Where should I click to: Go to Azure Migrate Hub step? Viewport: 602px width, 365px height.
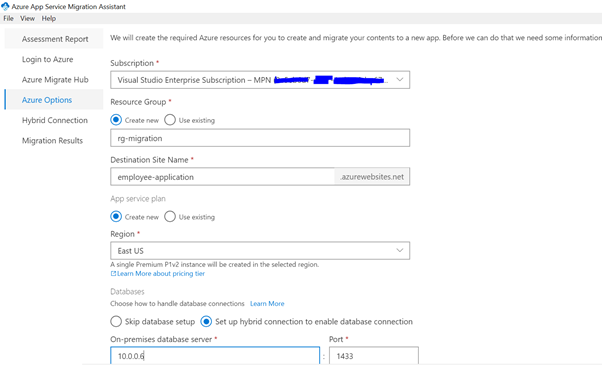[54, 79]
